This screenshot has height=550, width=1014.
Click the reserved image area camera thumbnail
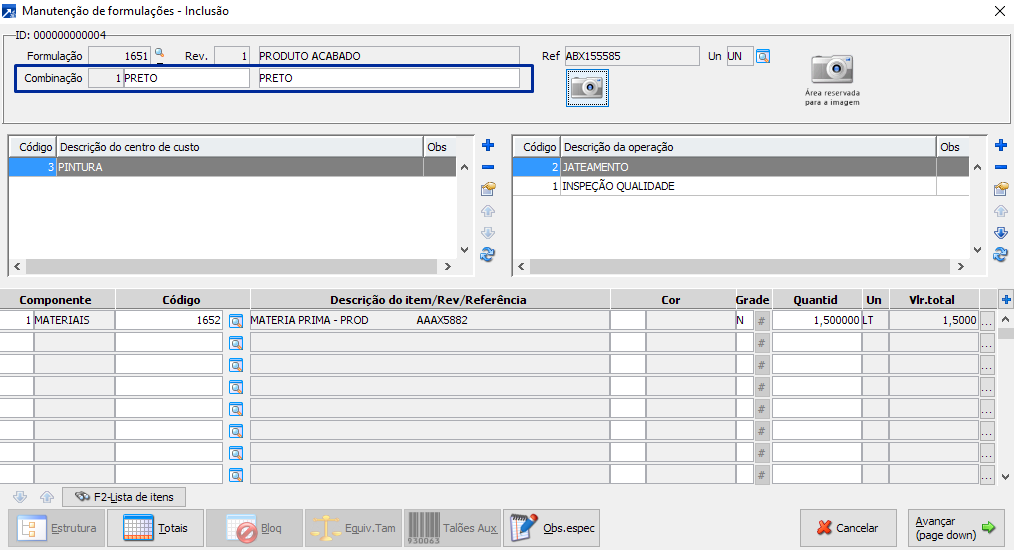tap(832, 69)
